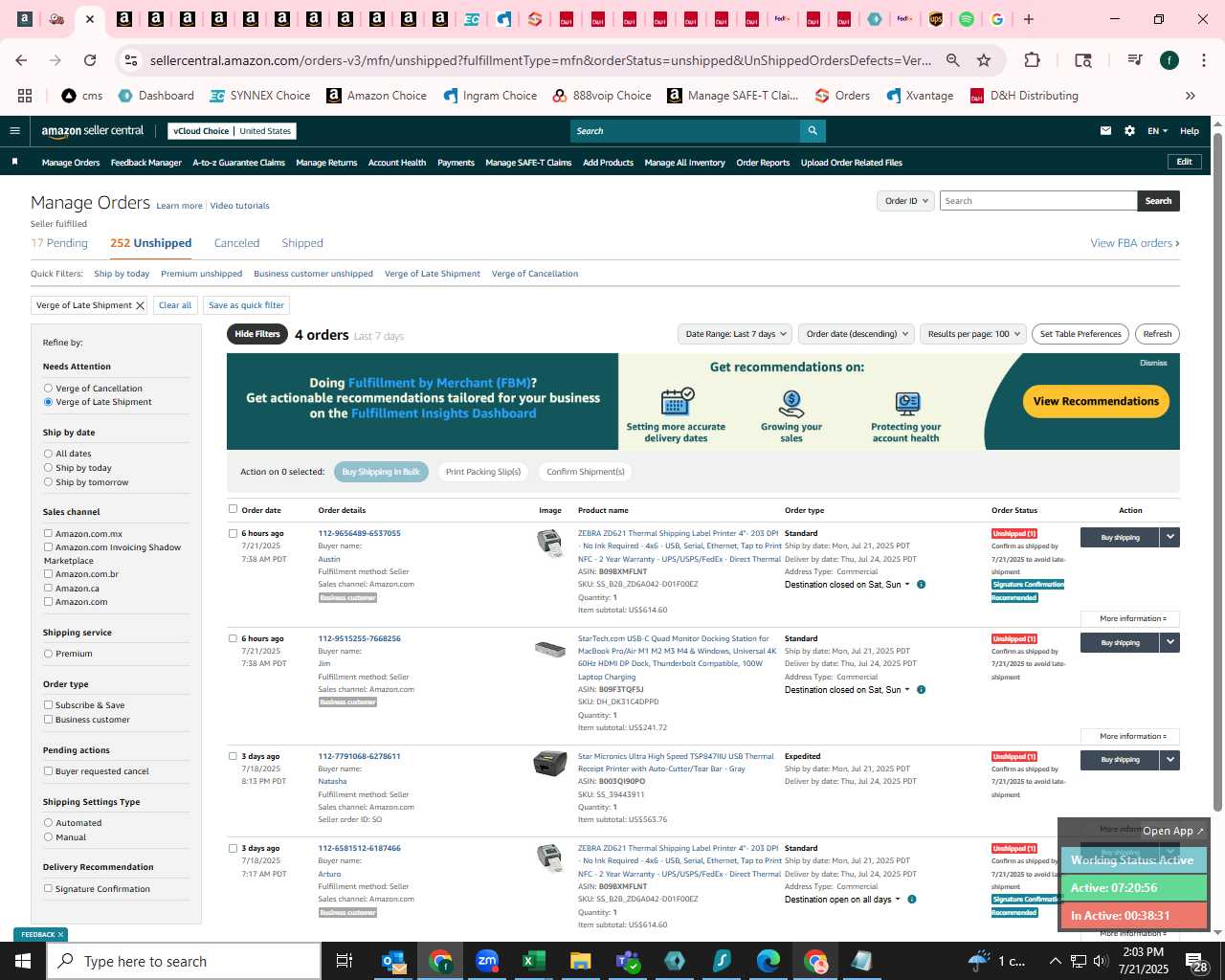1225x980 pixels.
Task: Click the info icon for order 112-9656489-6537055
Action: tap(921, 585)
